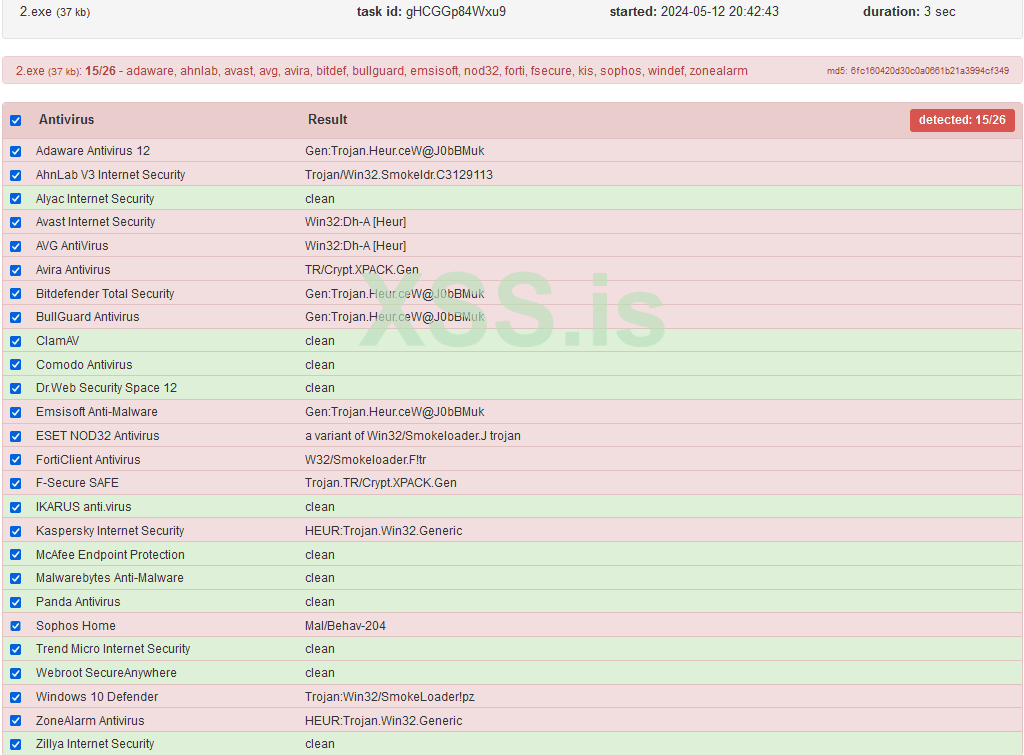Uncheck the Adaware Antivirus 12 checkbox
1024x755 pixels.
16,152
